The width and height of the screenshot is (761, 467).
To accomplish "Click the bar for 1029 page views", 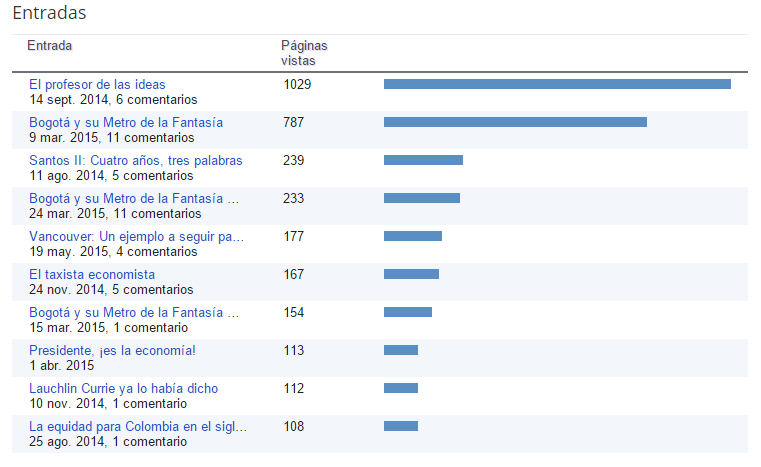I will pyautogui.click(x=557, y=84).
